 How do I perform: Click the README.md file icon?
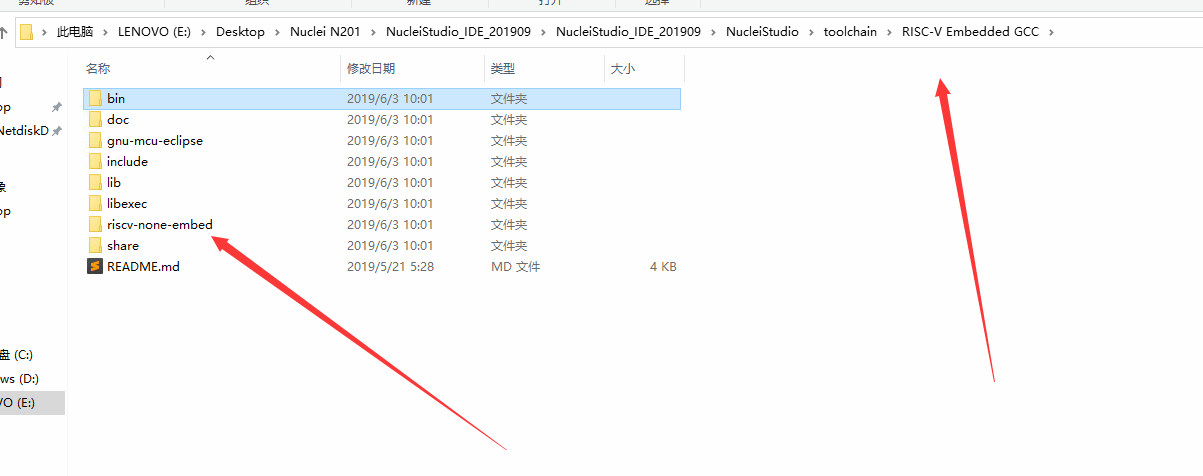pyautogui.click(x=95, y=266)
